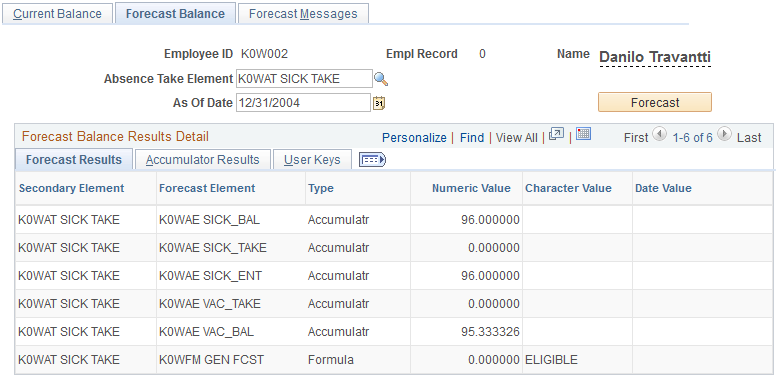This screenshot has width=777, height=377.
Task: Focus the Absence Take Element field
Action: pos(304,79)
